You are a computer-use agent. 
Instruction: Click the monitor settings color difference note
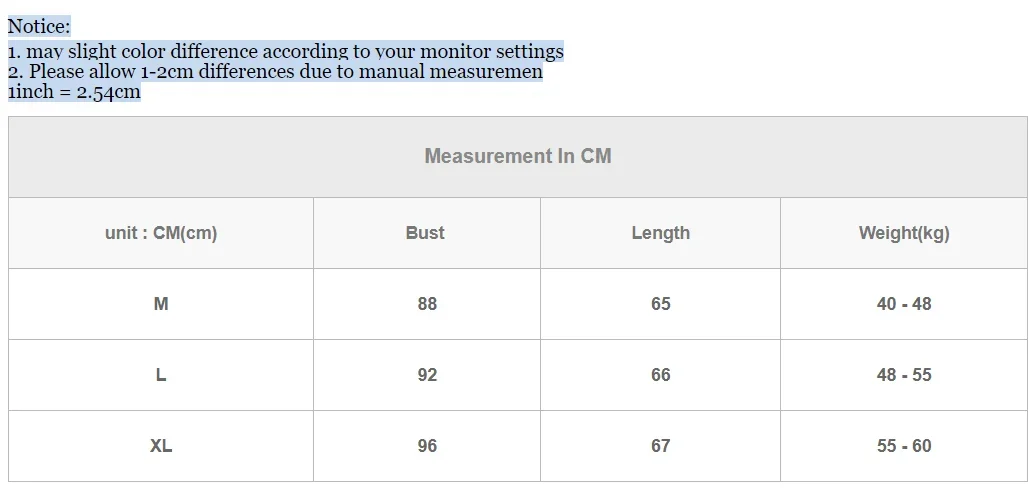click(x=285, y=51)
